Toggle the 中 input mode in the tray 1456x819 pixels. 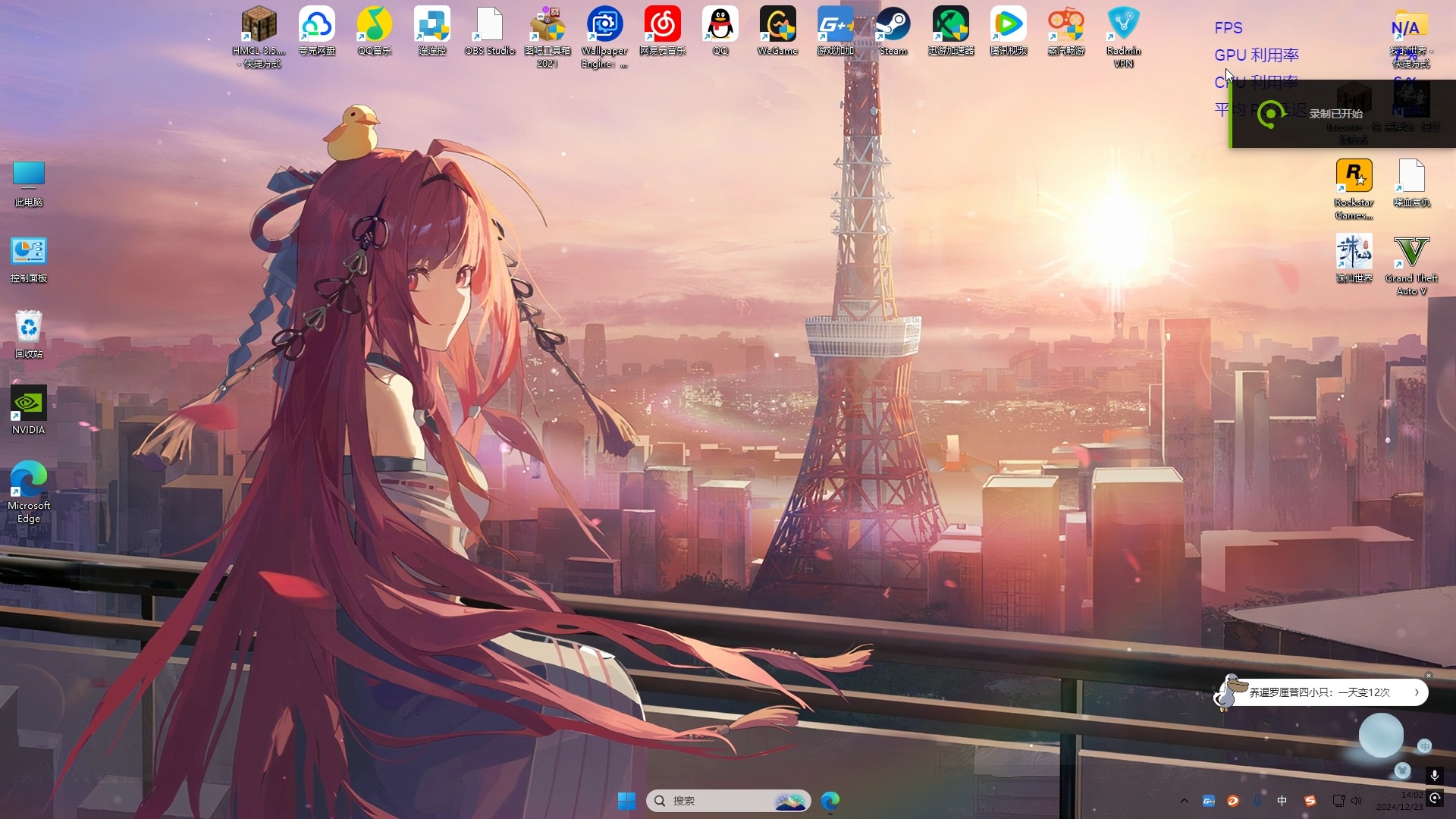(x=1282, y=801)
